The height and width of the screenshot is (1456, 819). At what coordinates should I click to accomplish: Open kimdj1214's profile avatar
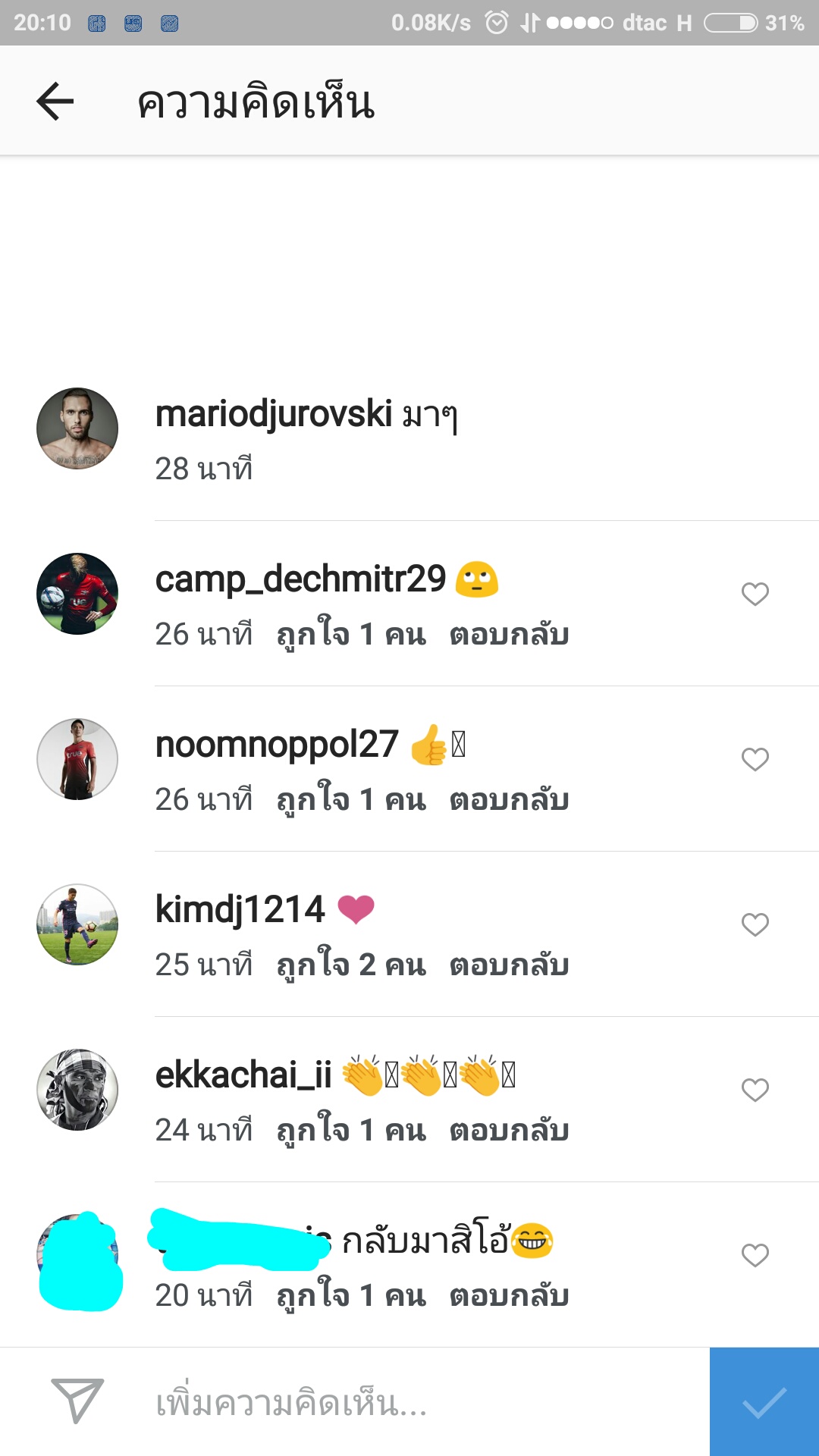click(x=77, y=924)
